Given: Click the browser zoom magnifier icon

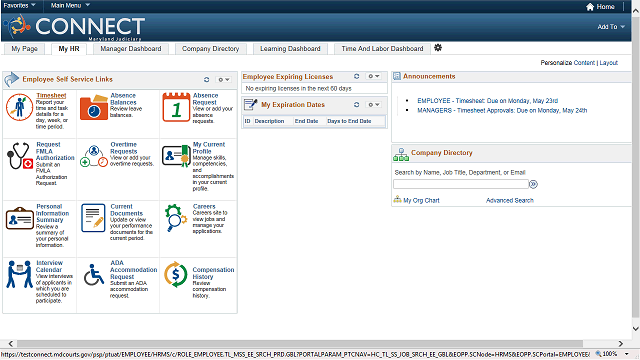Looking at the screenshot, I should [598, 353].
